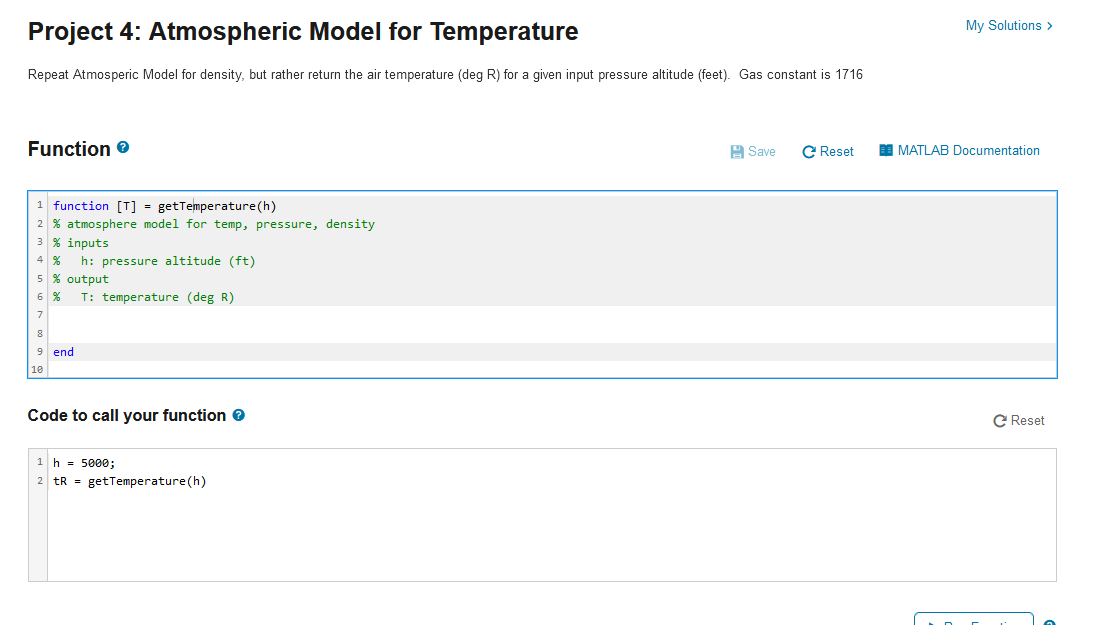
Task: Click the 'end' keyword on line 9
Action: 63,352
